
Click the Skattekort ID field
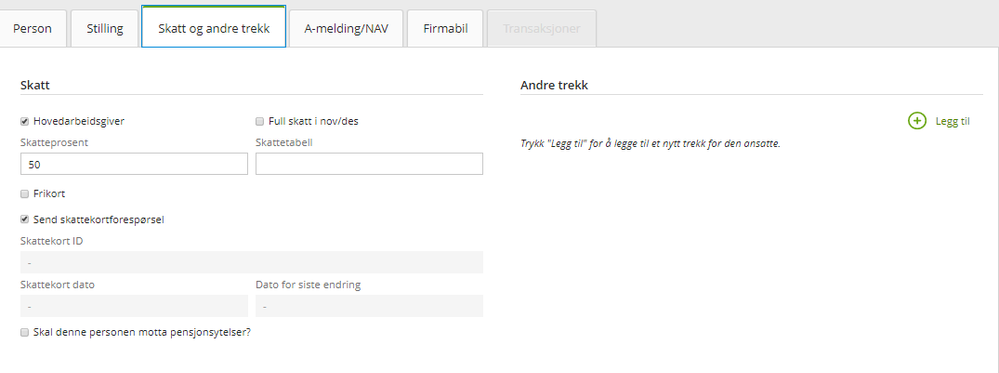pos(252,263)
